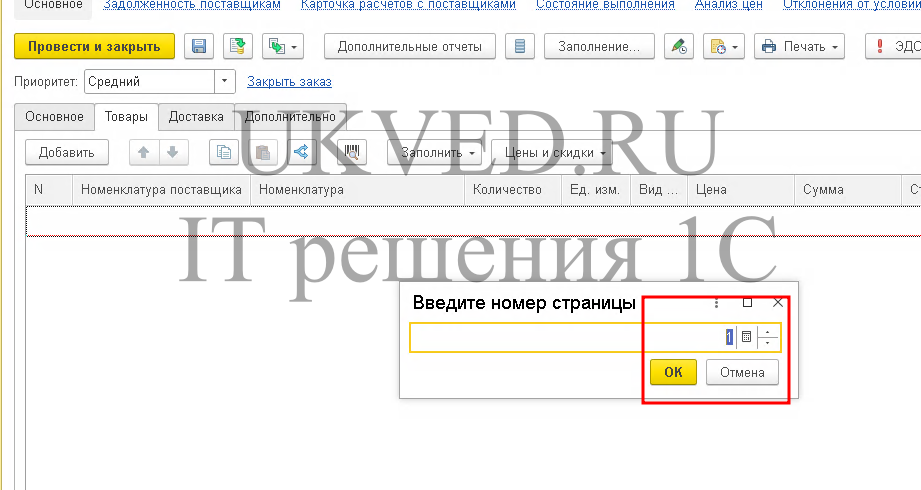Viewport: 921px width, 490px height.
Task: Click the Количество column header
Action: point(513,190)
